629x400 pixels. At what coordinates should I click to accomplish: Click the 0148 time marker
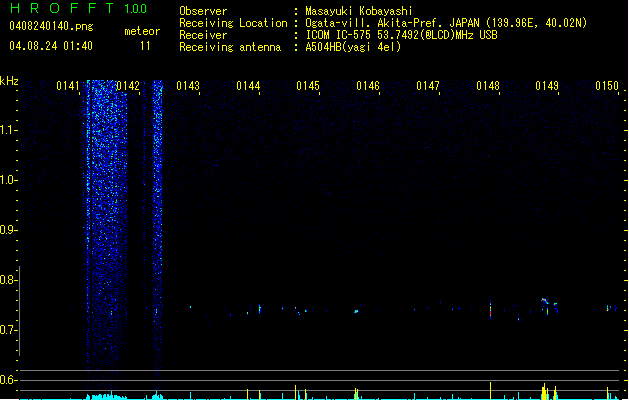488,86
